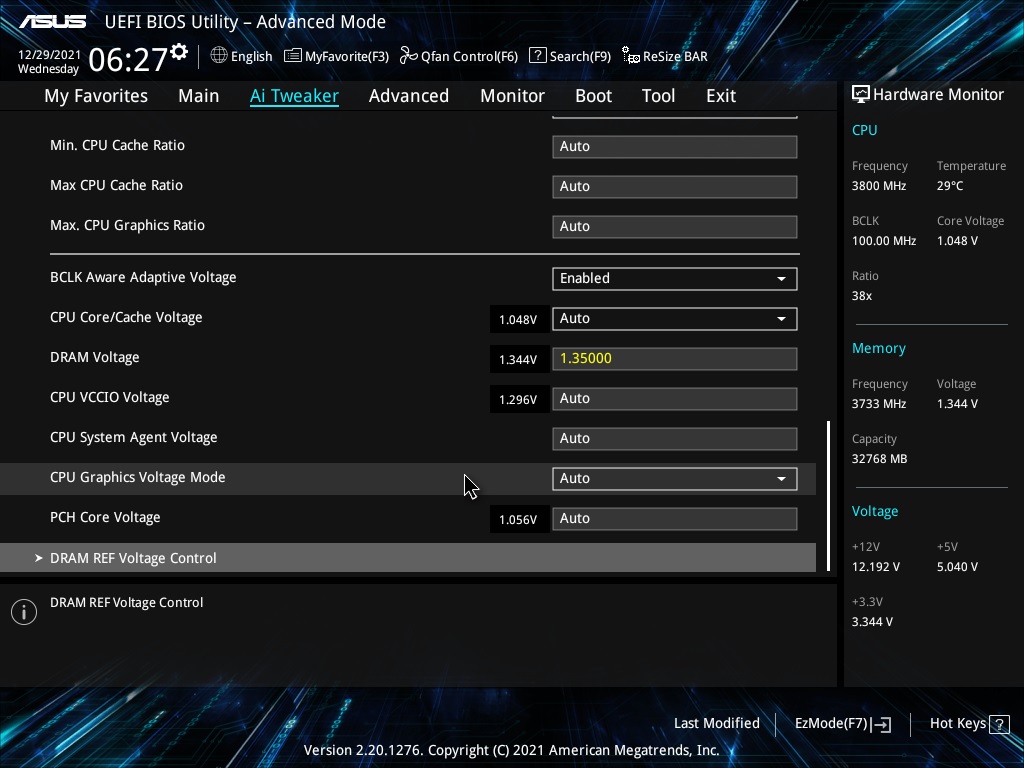Open CPU Graphics Voltage Mode dropdown

click(675, 478)
